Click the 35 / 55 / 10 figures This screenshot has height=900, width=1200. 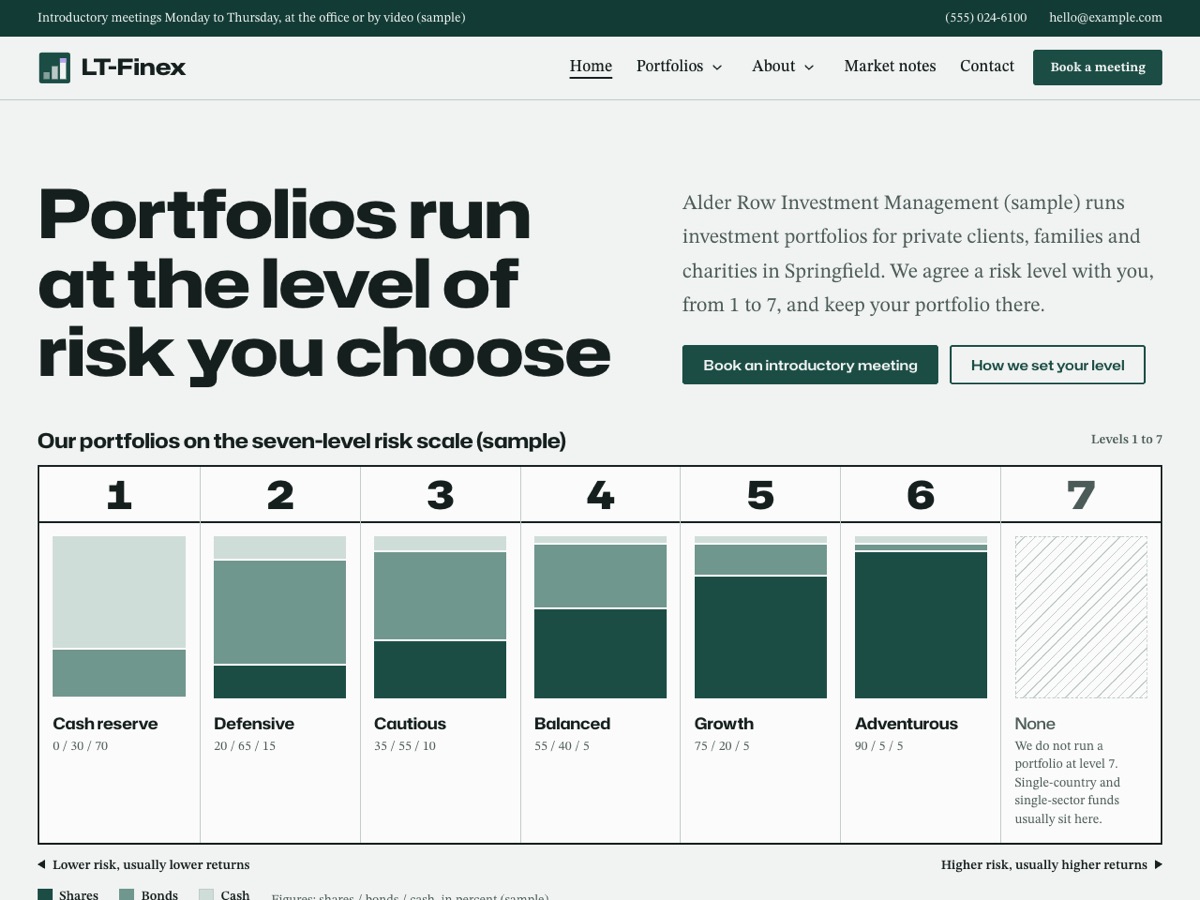(x=405, y=746)
